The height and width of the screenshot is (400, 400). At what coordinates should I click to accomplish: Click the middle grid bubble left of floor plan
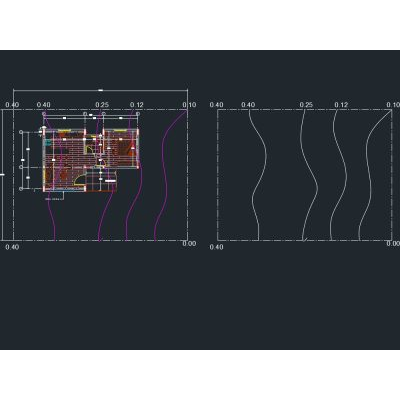[x=21, y=167]
